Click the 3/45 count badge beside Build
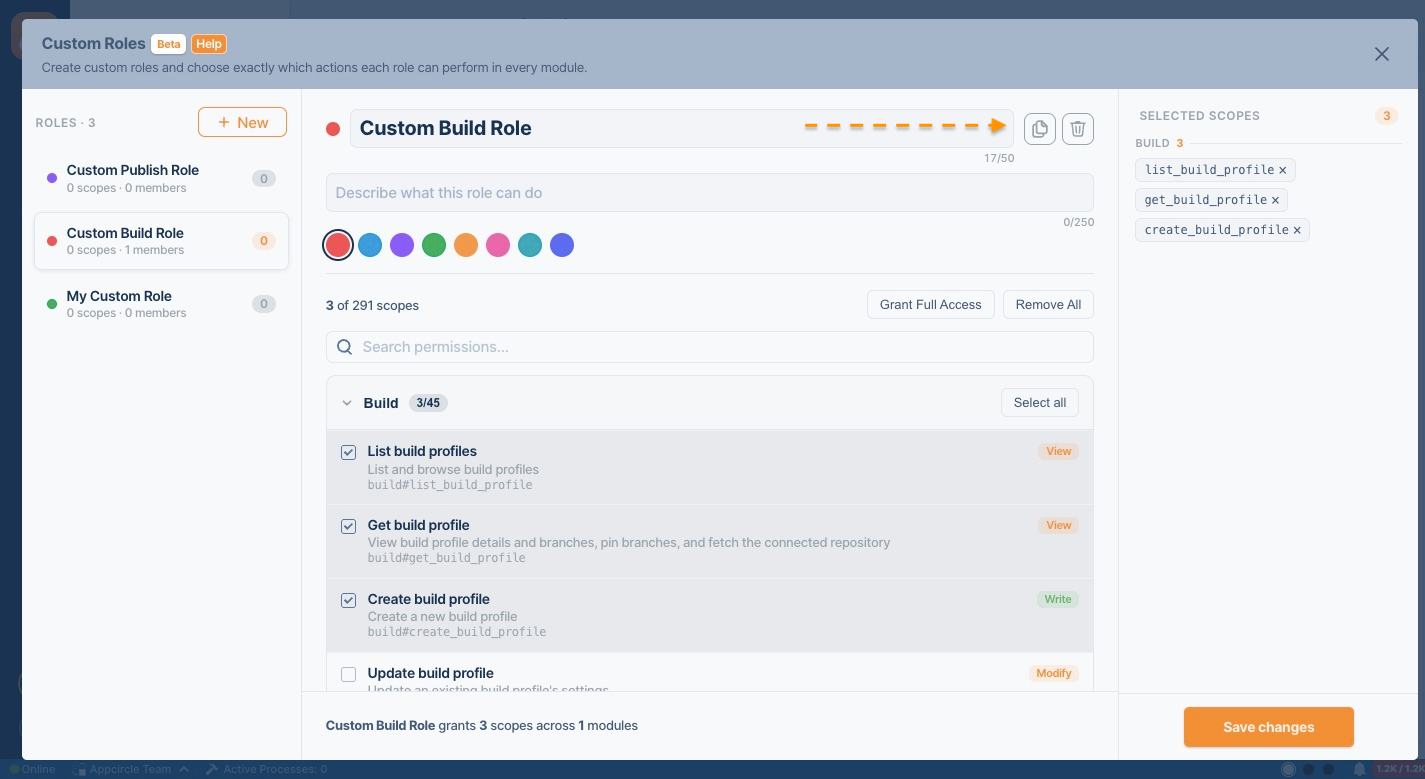 pos(428,403)
